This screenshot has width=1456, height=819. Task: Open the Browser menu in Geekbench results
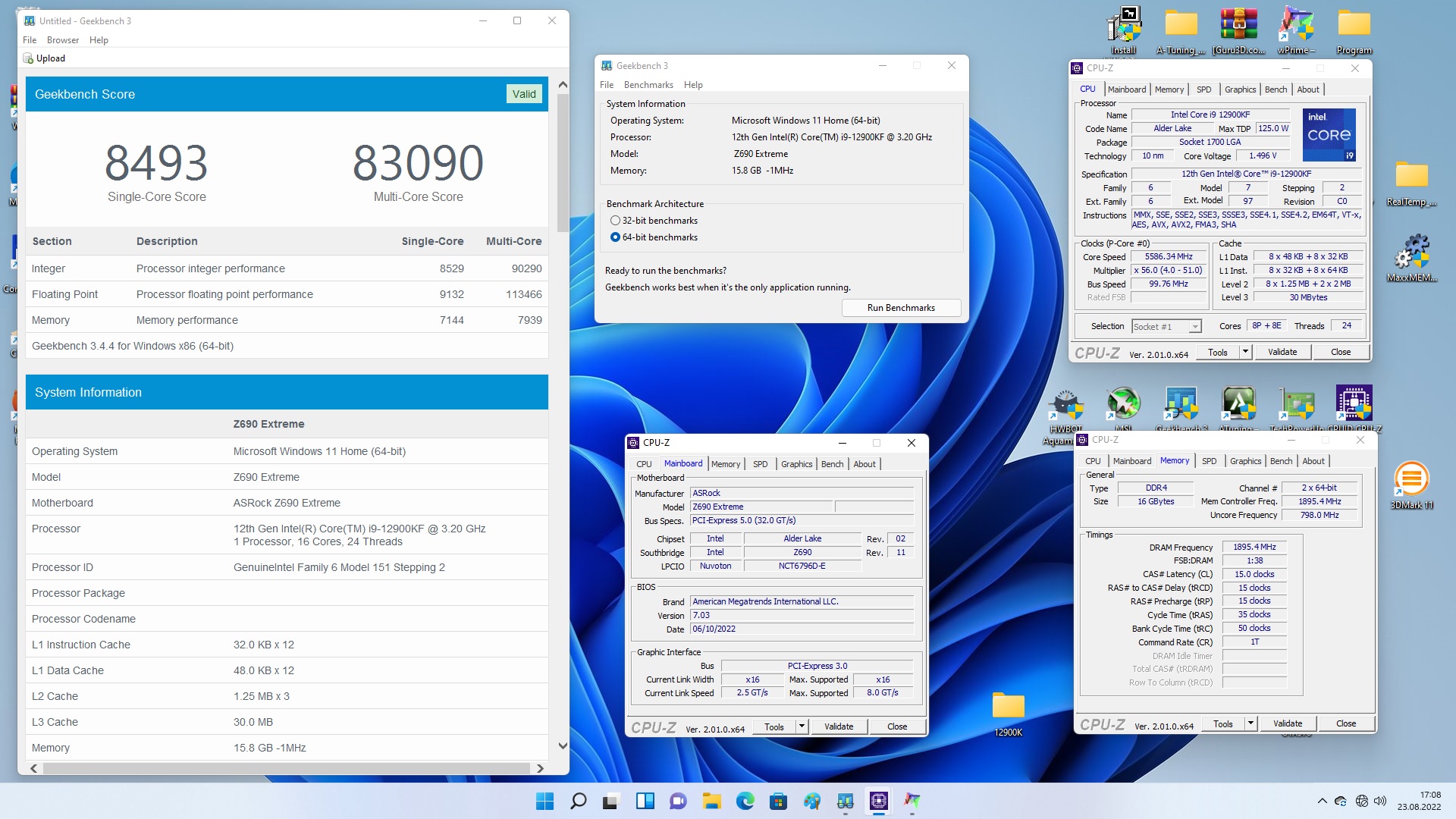(63, 40)
